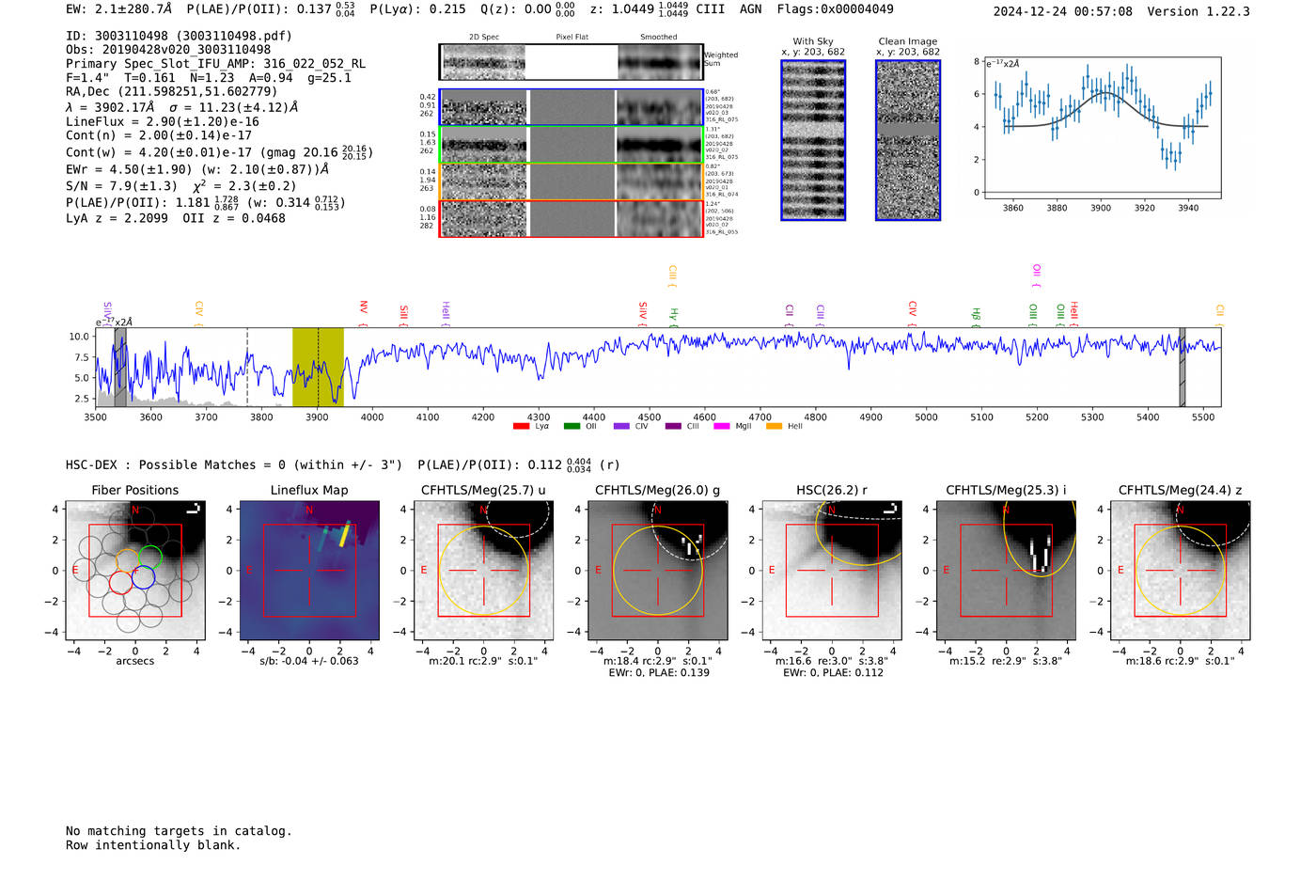Click the red Lyα legend swatch
Image resolution: width=1316 pixels, height=896 pixels.
522,427
